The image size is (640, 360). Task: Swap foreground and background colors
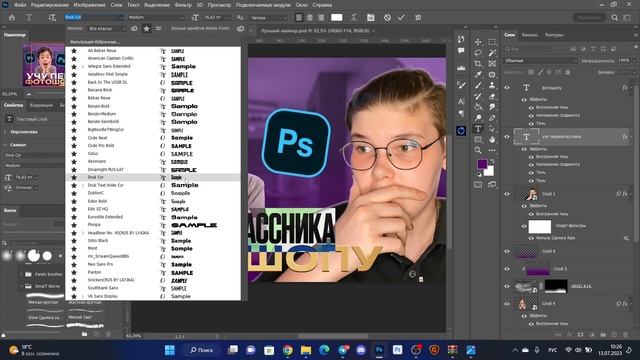pyautogui.click(x=492, y=161)
